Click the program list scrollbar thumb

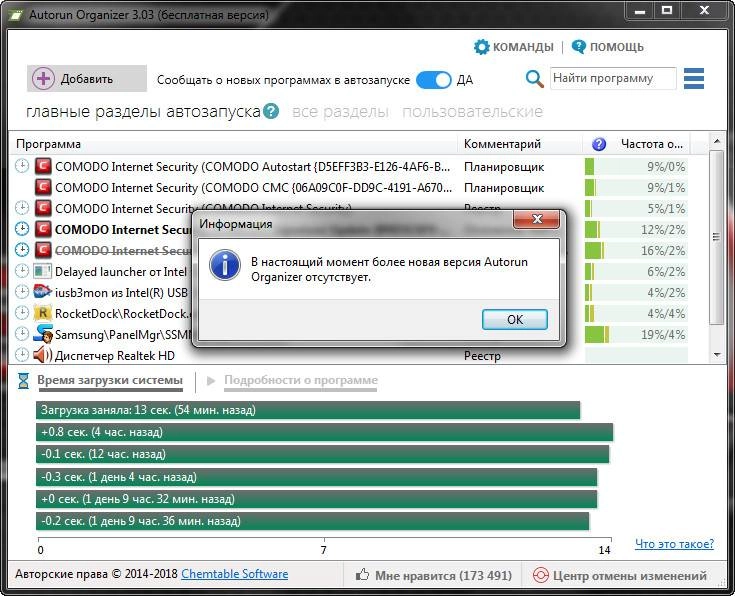717,237
